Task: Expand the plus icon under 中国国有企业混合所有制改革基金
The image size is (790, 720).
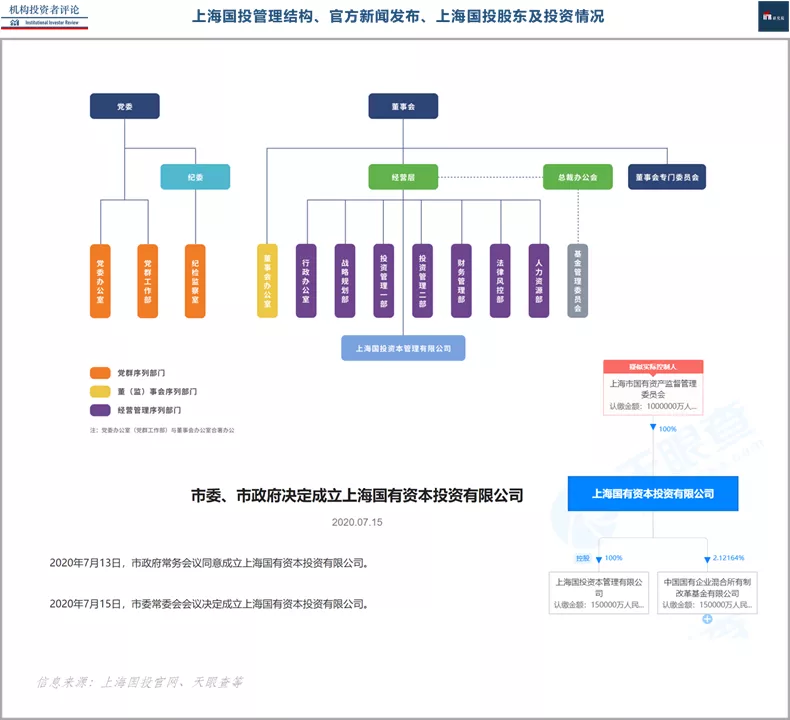Action: [707, 619]
